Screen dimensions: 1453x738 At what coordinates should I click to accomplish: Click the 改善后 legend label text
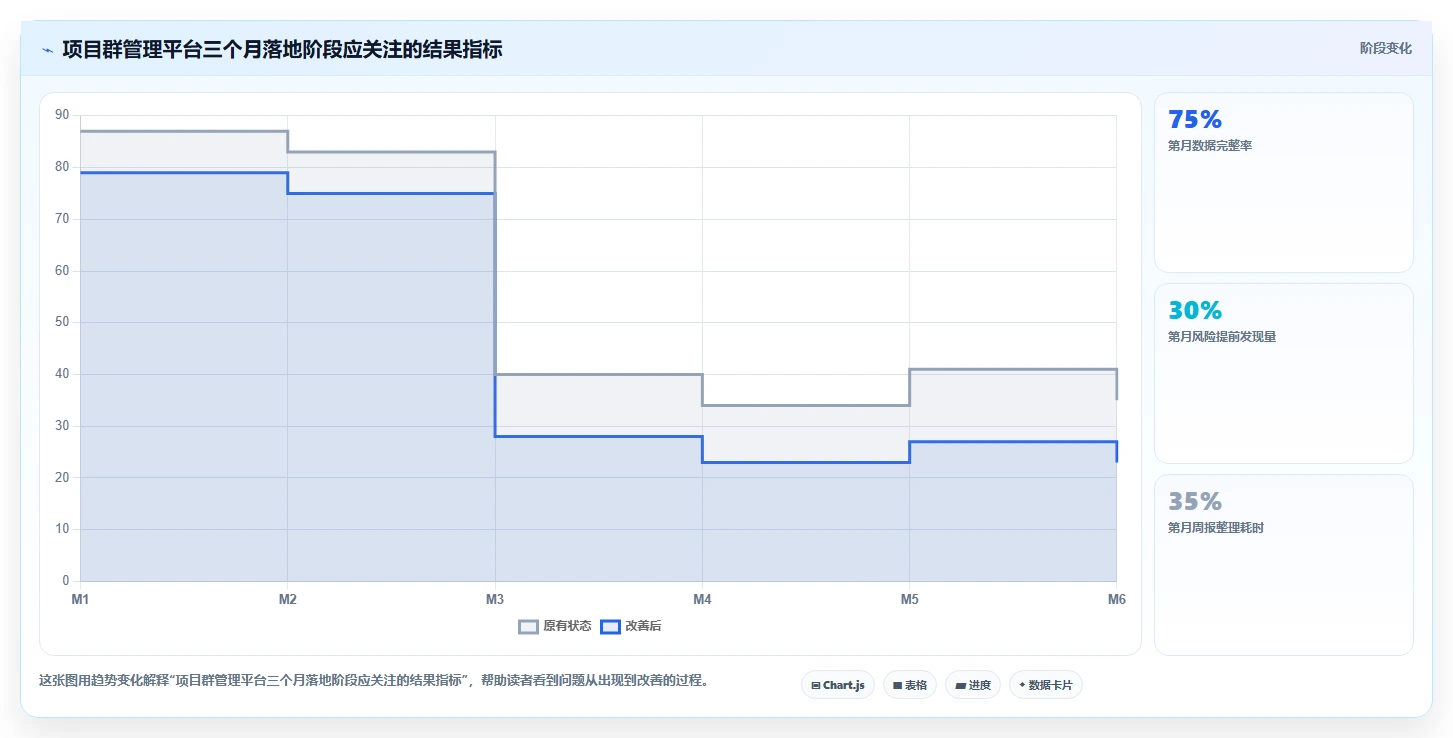point(643,627)
